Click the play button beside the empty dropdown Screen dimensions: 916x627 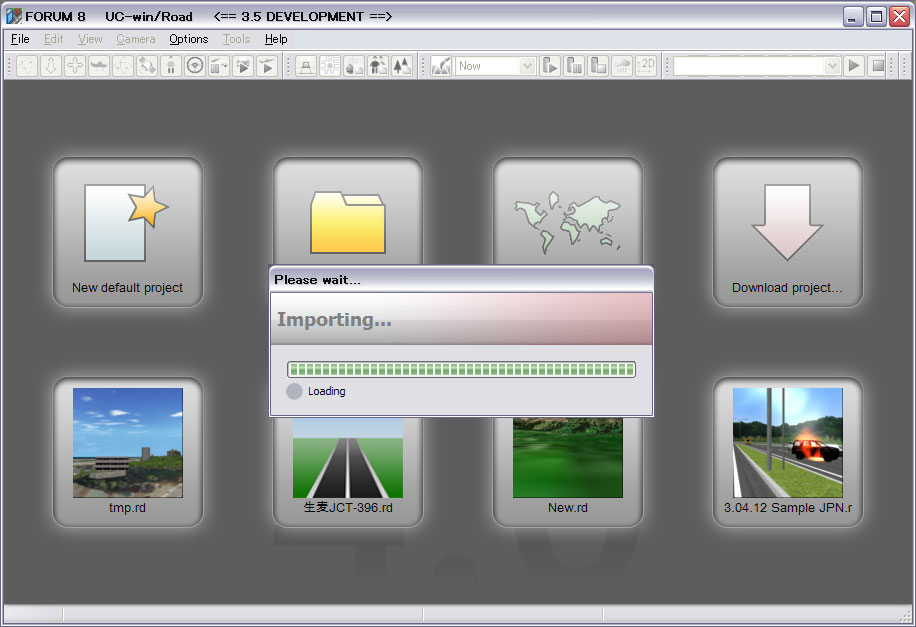coord(853,65)
